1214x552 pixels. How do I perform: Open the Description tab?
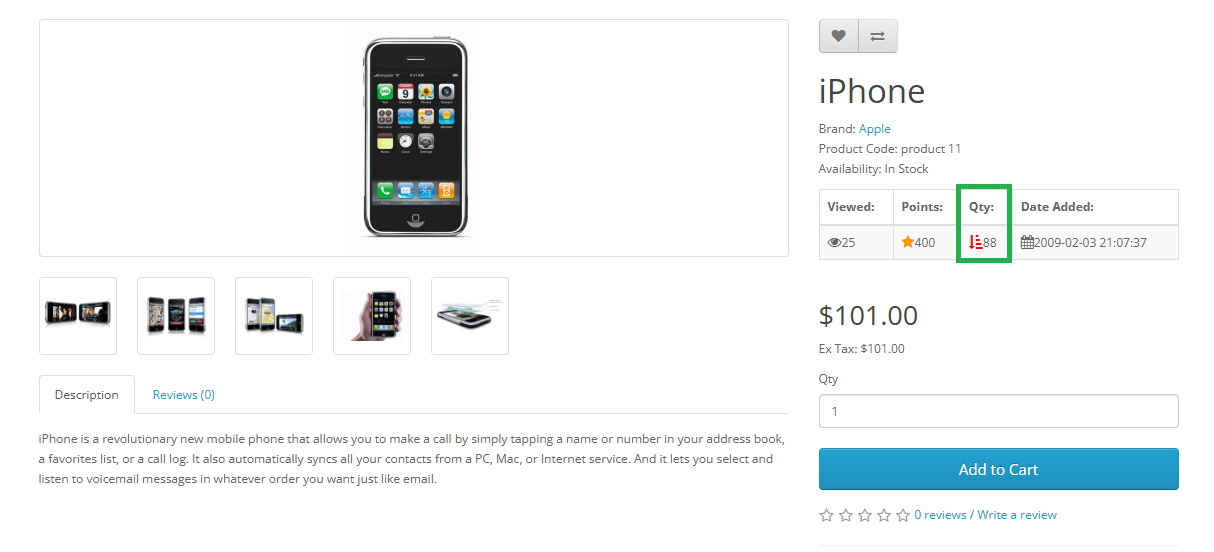[x=87, y=395]
